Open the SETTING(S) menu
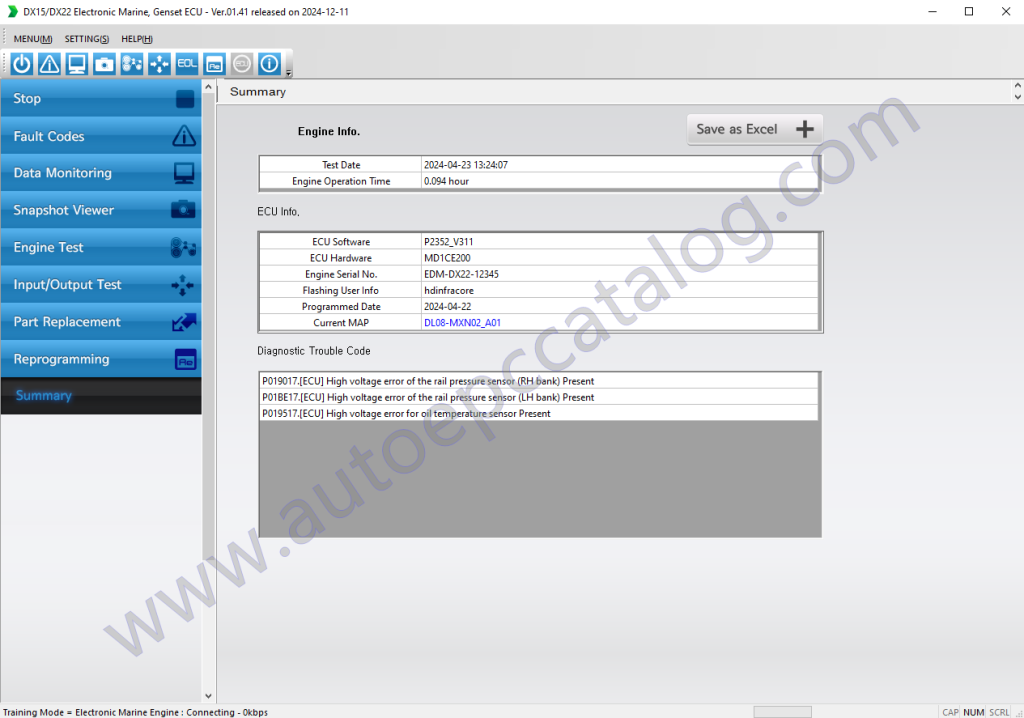 click(x=86, y=38)
